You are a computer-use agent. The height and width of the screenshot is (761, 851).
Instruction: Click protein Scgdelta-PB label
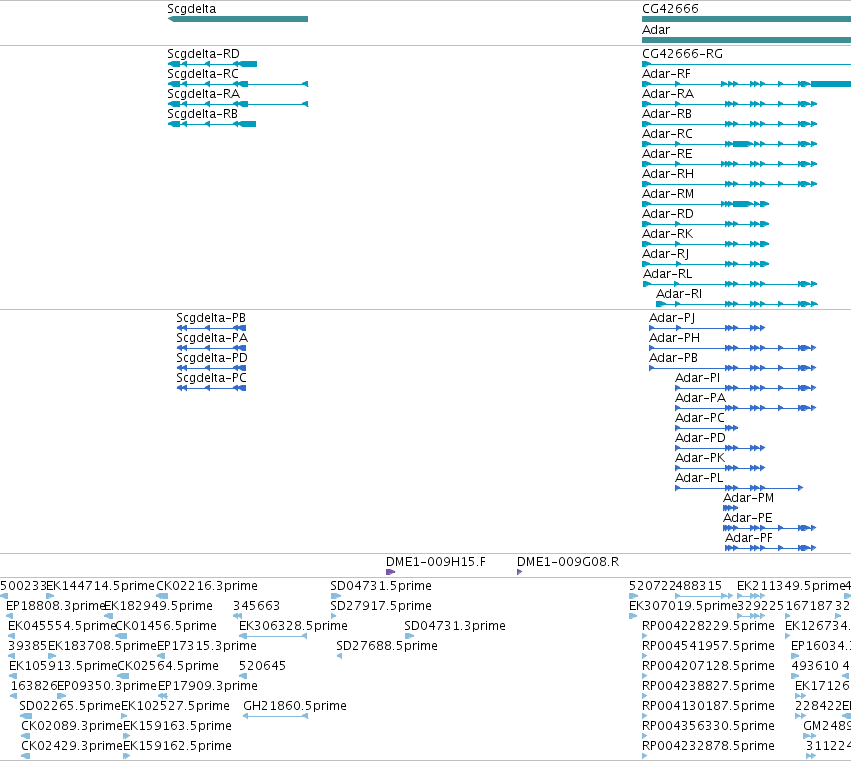[x=211, y=318]
